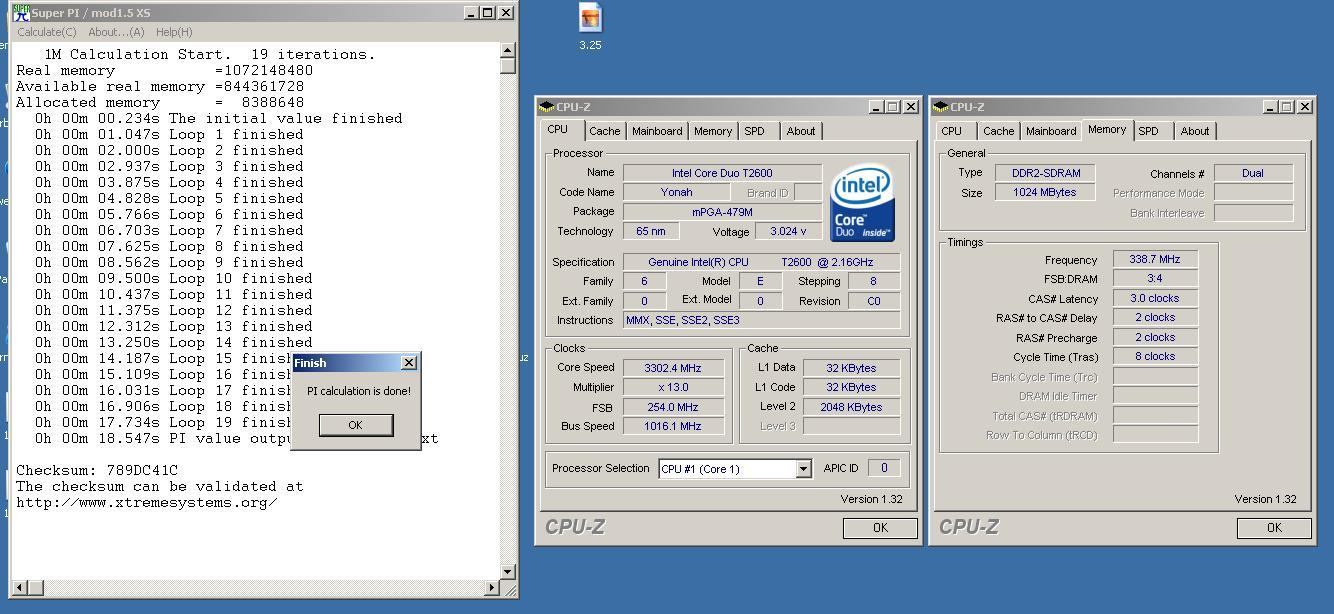Click the Revision value C0
1334x614 pixels.
pos(874,301)
